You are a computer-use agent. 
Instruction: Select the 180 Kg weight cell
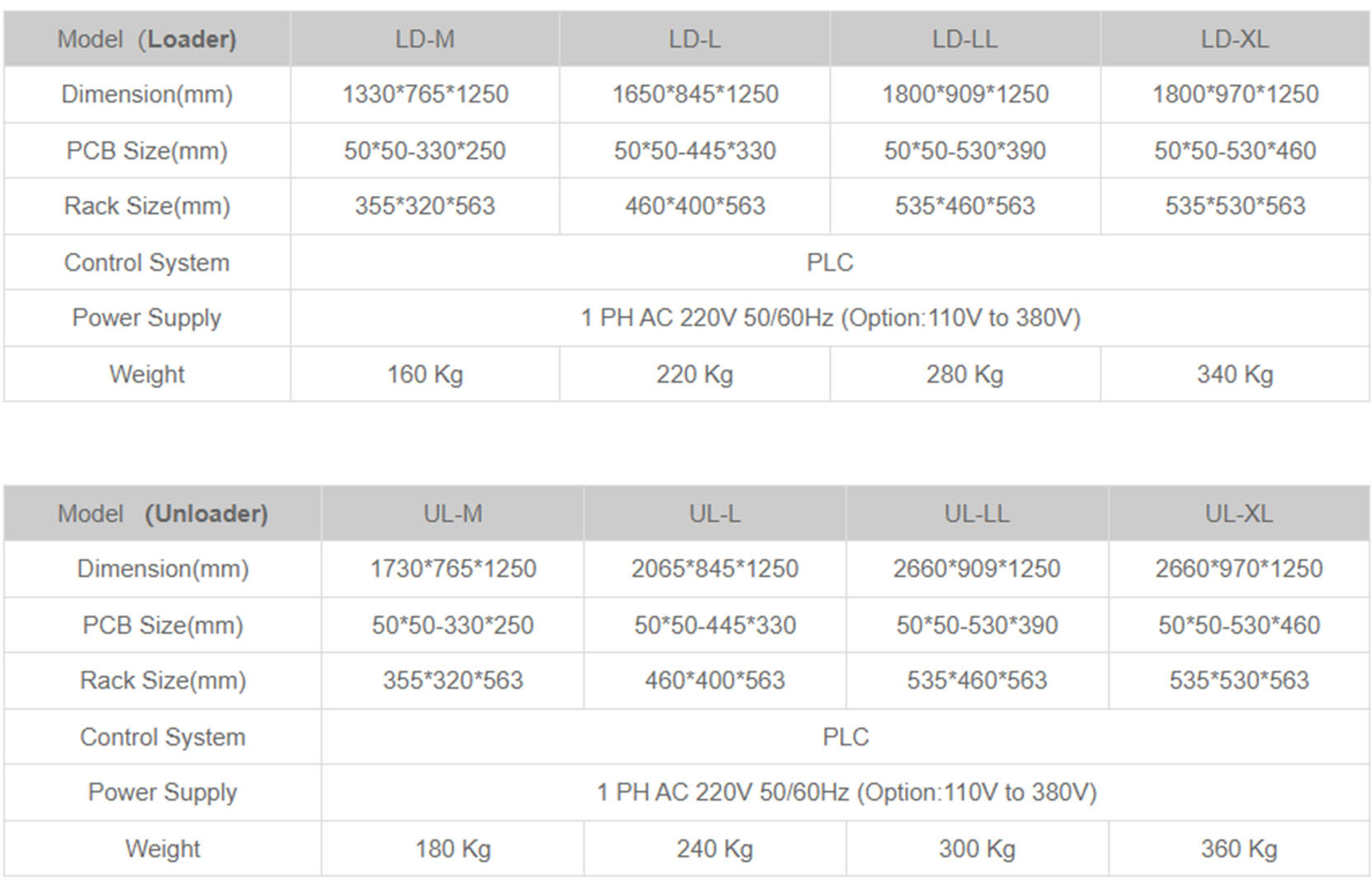(453, 848)
